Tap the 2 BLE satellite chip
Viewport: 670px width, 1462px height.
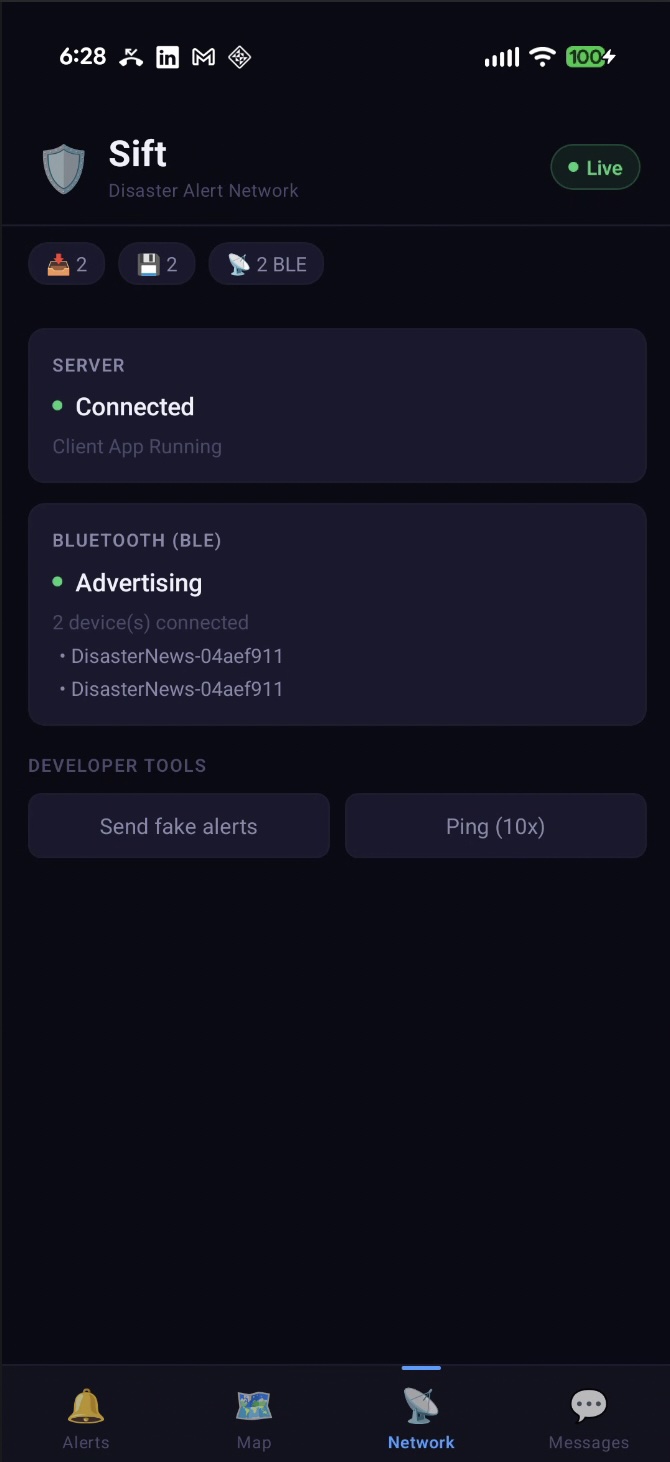[x=266, y=265]
